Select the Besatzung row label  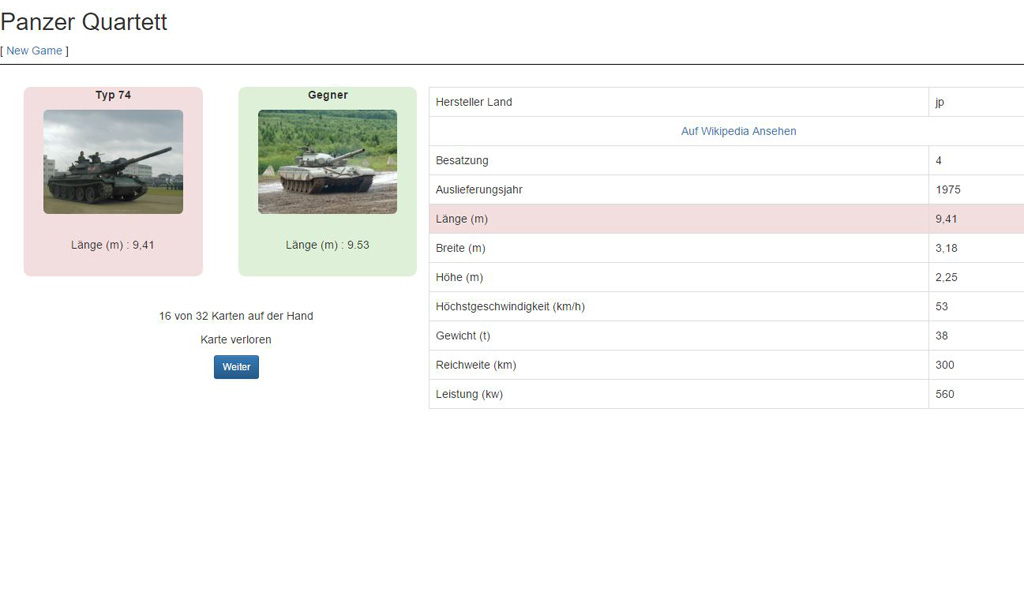coord(462,161)
